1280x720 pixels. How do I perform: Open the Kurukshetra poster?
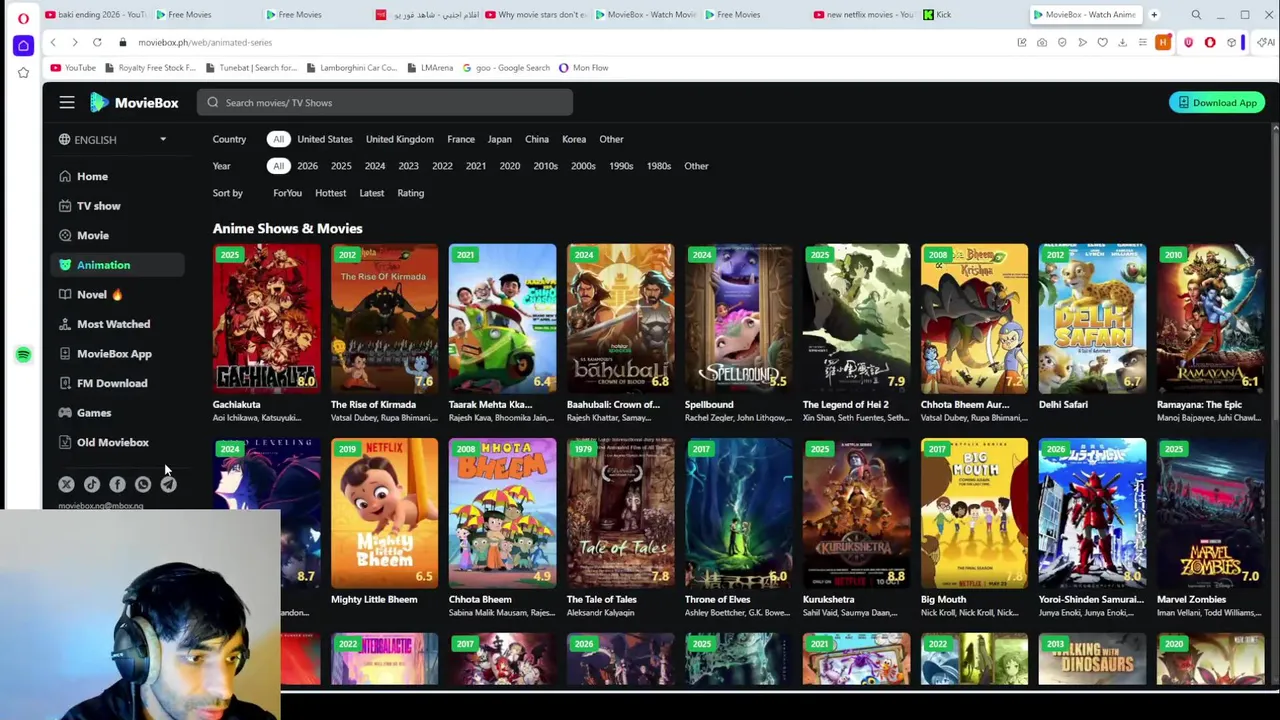(x=856, y=512)
